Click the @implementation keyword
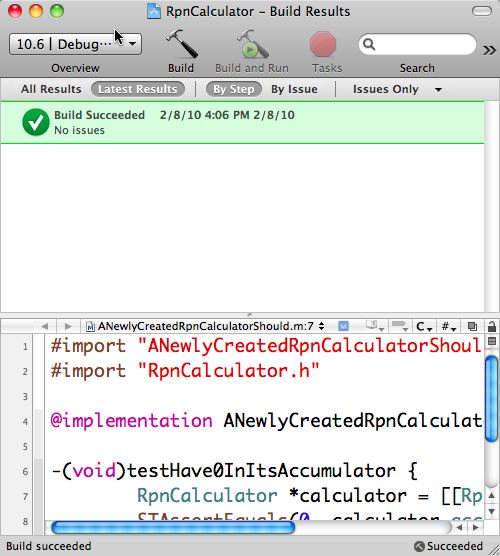This screenshot has height=556, width=500. (132, 421)
